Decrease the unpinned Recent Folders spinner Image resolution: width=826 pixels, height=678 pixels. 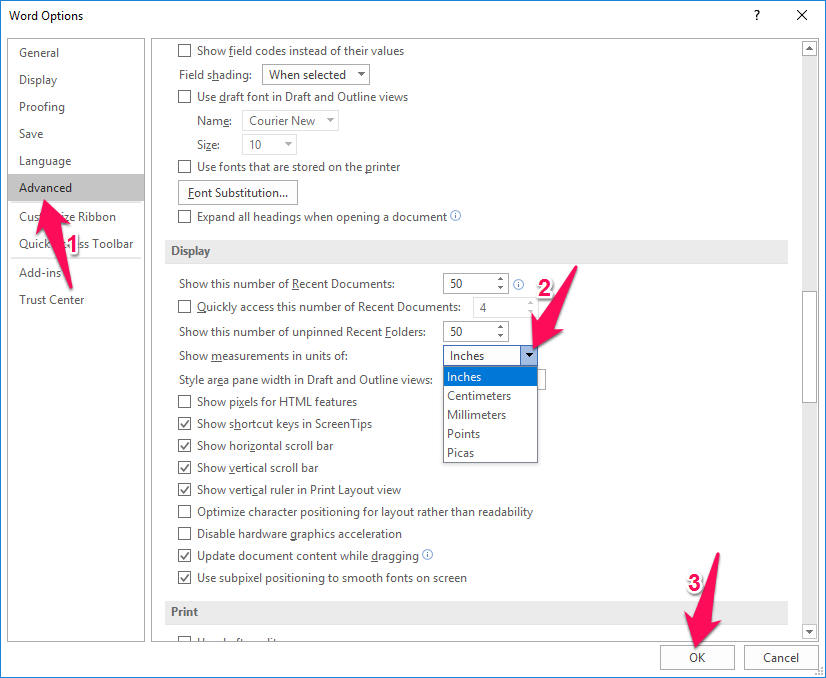coord(501,336)
